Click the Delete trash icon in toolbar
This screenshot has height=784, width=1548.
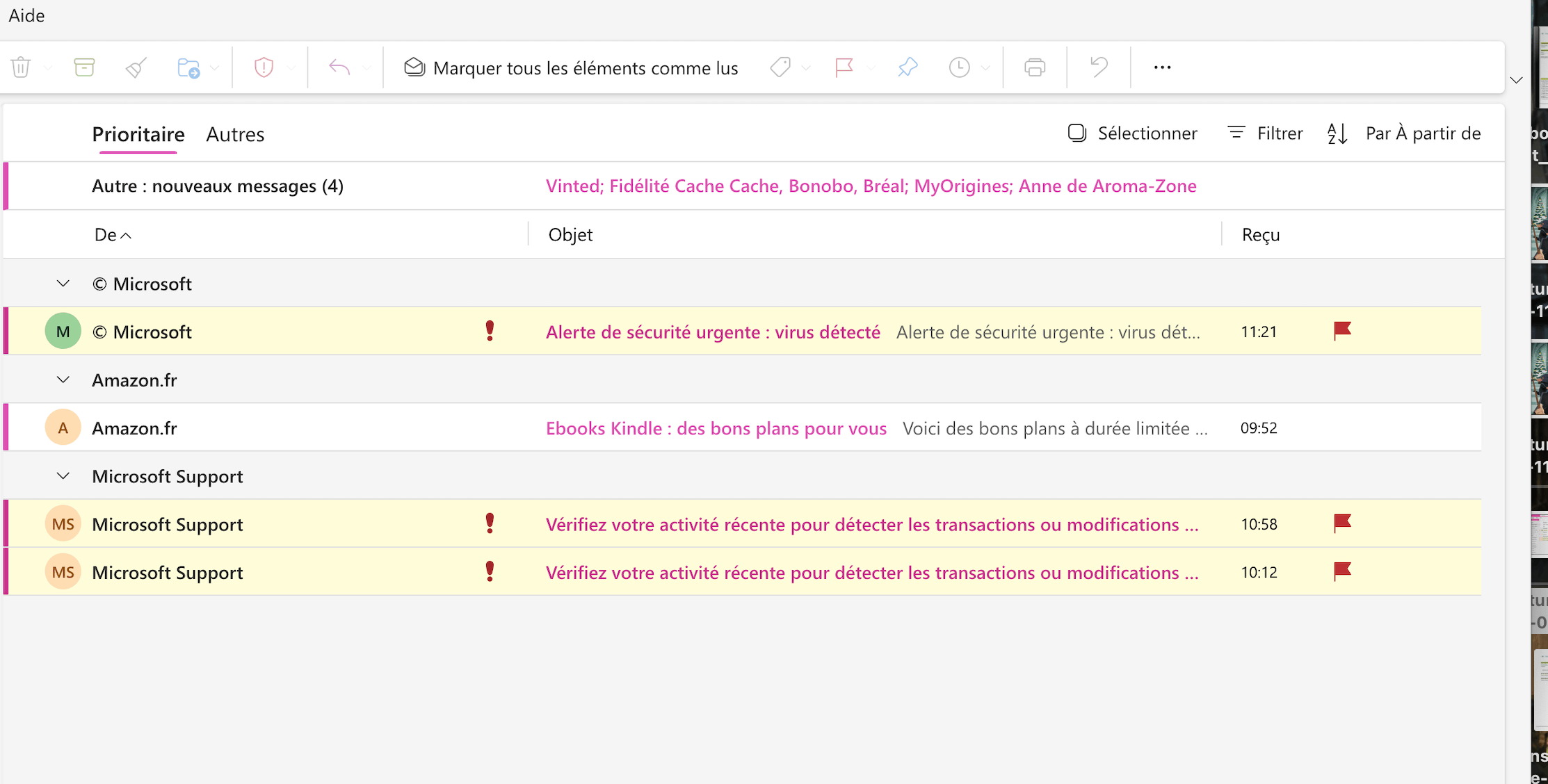click(x=21, y=67)
